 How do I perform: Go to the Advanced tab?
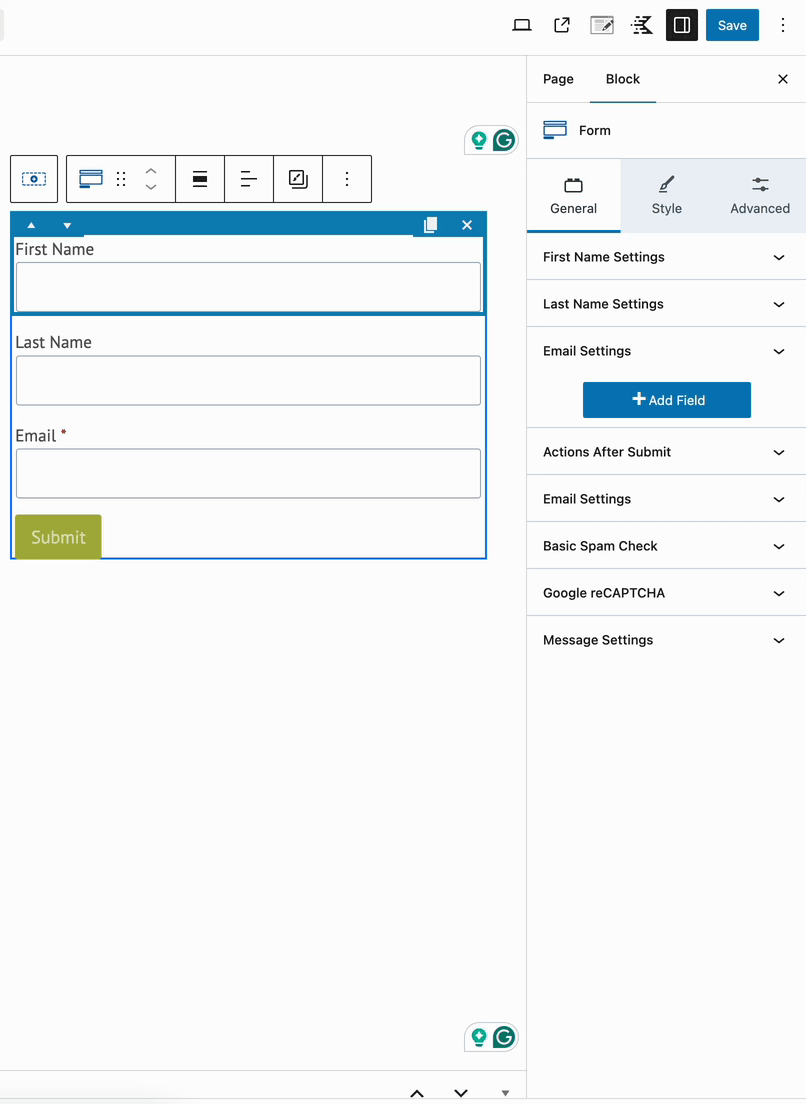(x=760, y=195)
